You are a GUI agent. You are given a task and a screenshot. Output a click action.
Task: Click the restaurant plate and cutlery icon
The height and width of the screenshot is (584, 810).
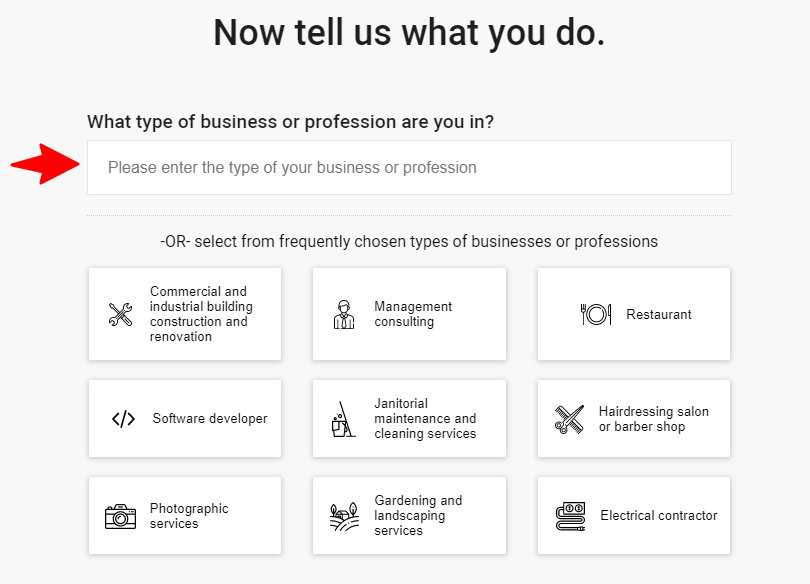click(x=596, y=314)
